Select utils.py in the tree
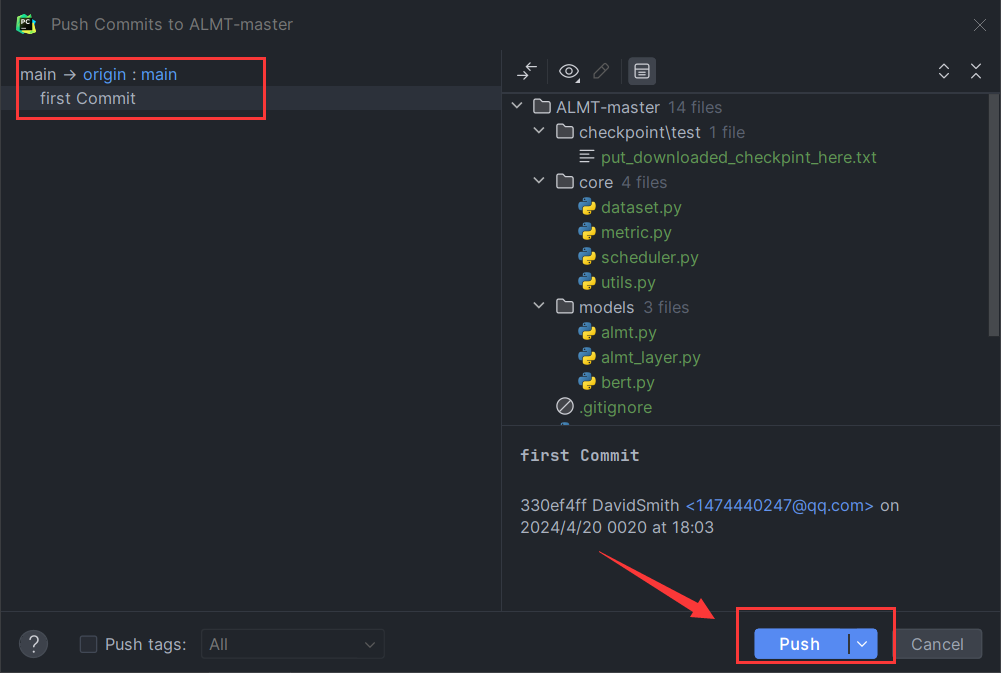Viewport: 1001px width, 673px height. (x=628, y=282)
